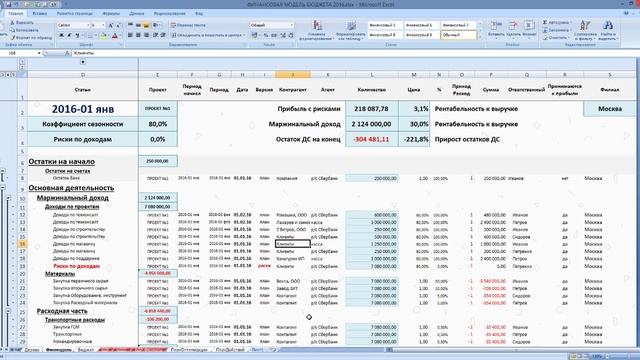Click the Align Text Right icon
640x360 pixels.
[146, 36]
